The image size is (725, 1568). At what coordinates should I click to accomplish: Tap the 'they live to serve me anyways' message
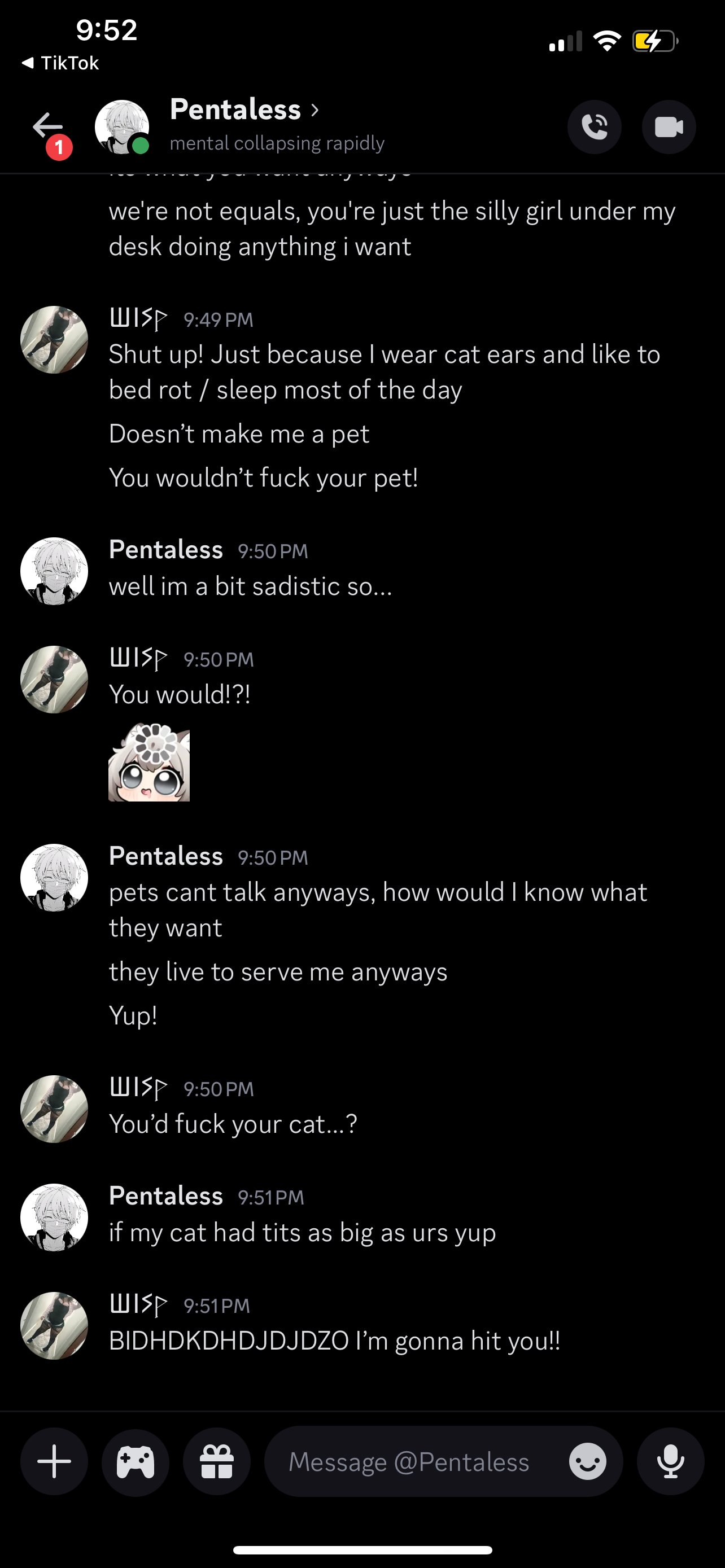(x=278, y=971)
